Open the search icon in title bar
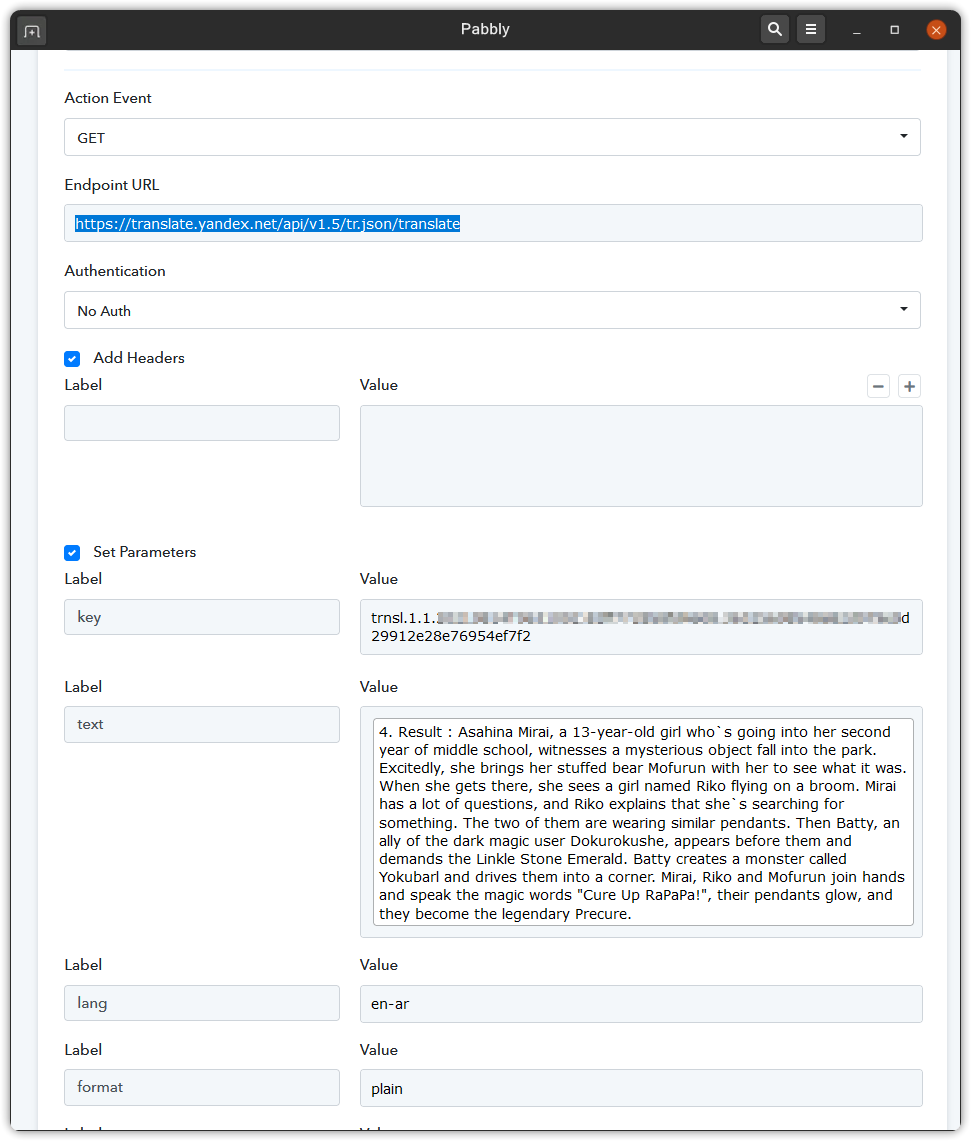 [x=775, y=29]
